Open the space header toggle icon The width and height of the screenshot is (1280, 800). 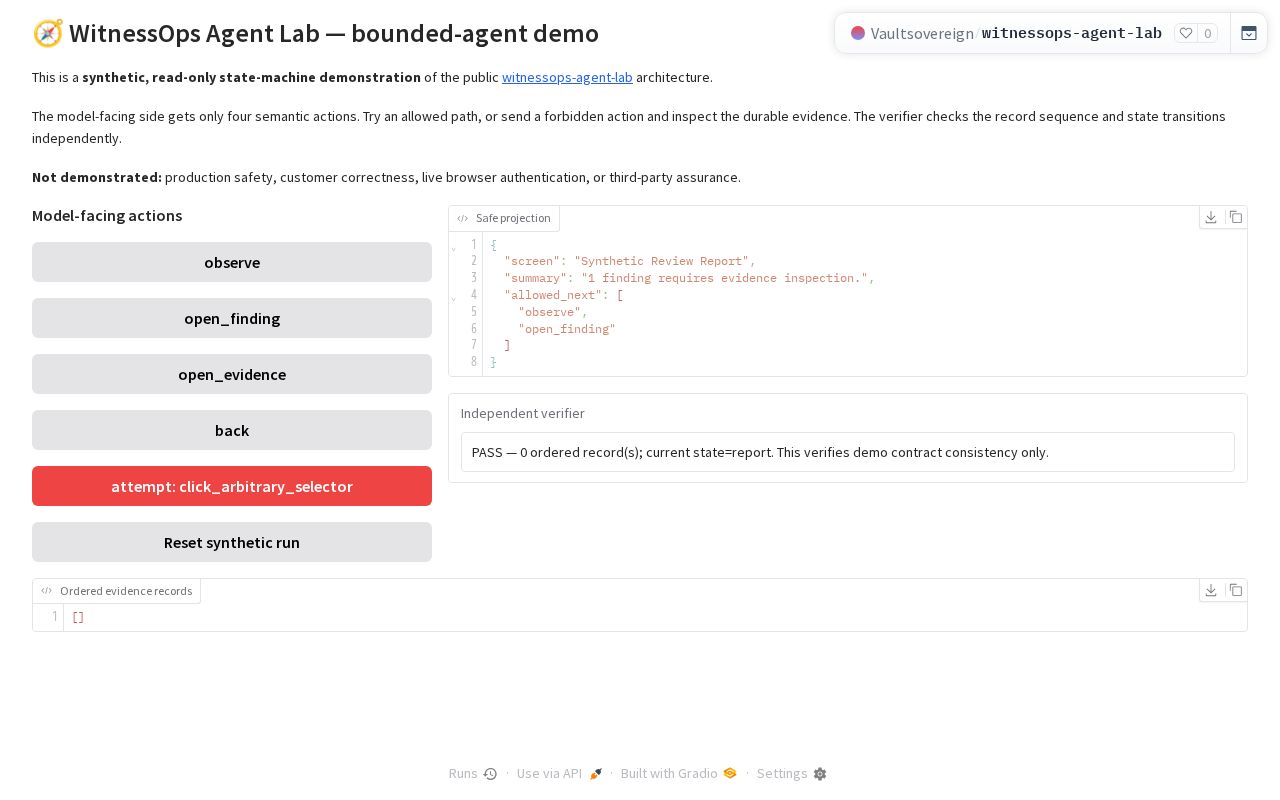(1249, 33)
